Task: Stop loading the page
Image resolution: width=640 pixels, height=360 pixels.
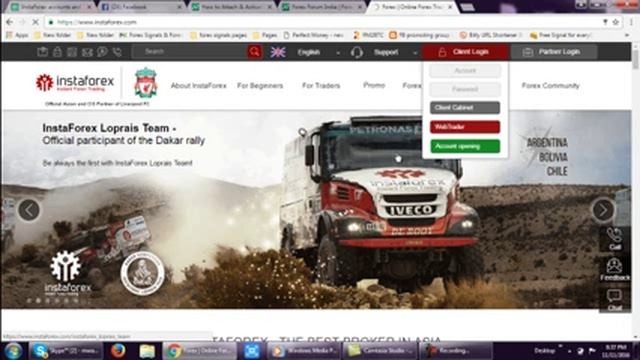Action: tap(35, 22)
